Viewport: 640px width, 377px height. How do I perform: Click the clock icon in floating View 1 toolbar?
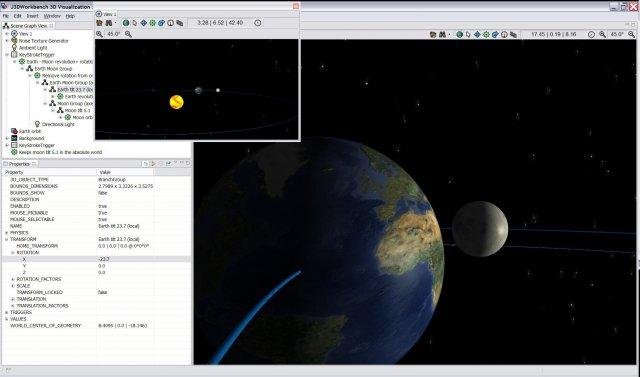pyautogui.click(x=258, y=23)
